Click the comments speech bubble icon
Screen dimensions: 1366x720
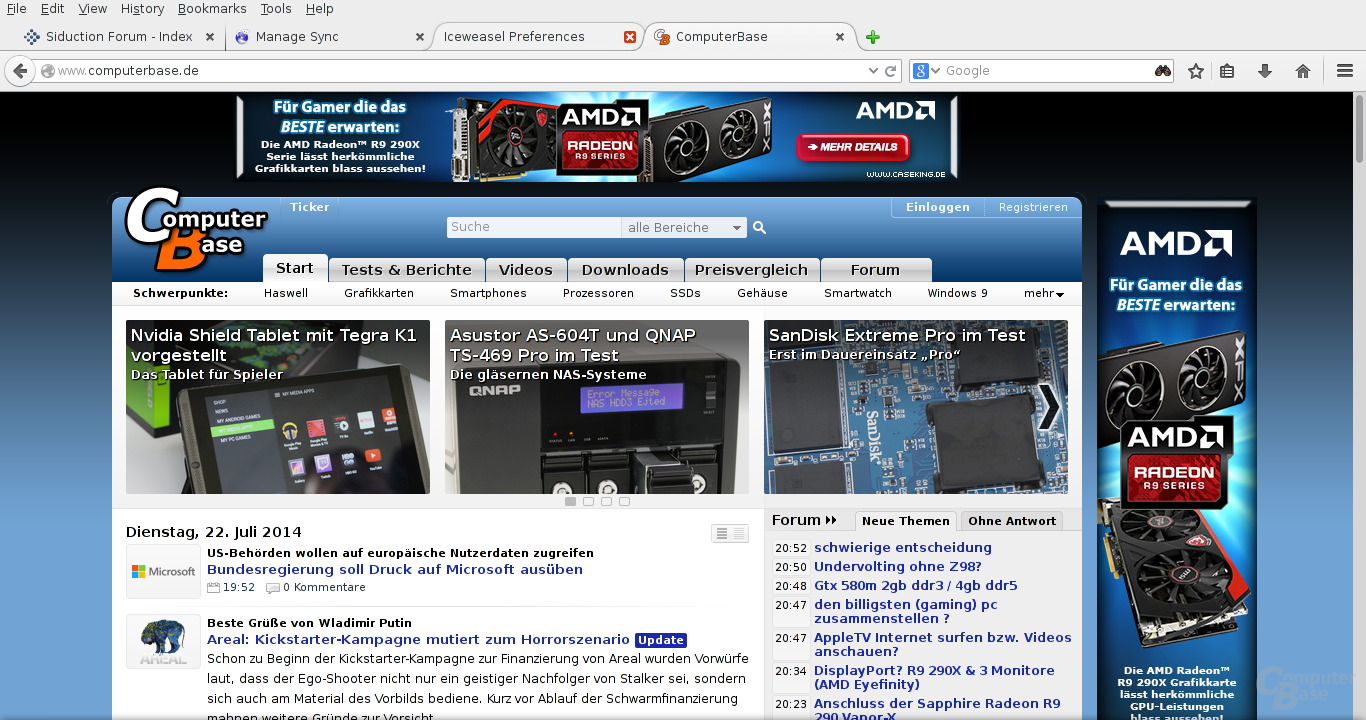pos(273,588)
